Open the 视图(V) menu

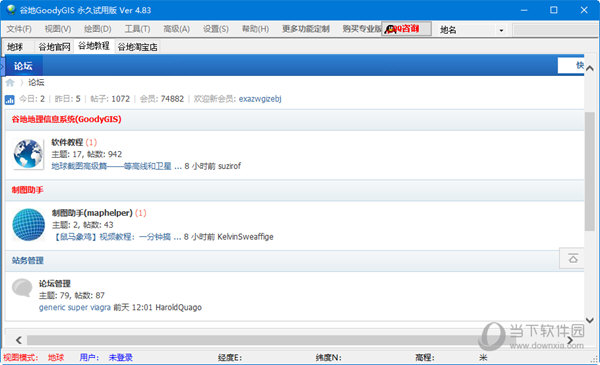coord(58,29)
